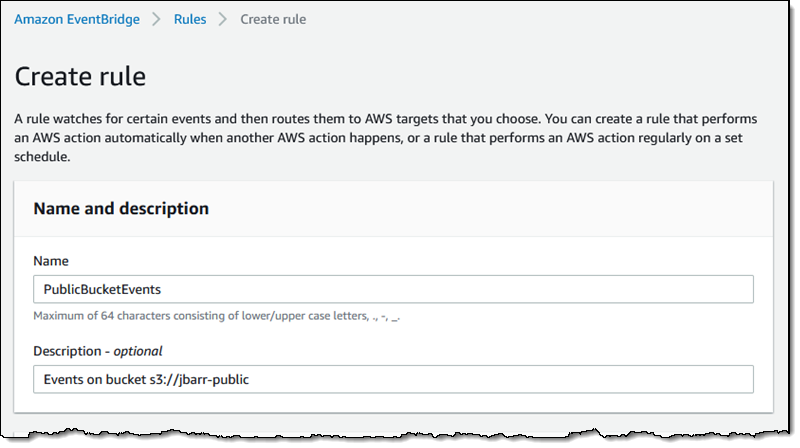Focus the Description input field
This screenshot has height=448, width=800.
392,379
